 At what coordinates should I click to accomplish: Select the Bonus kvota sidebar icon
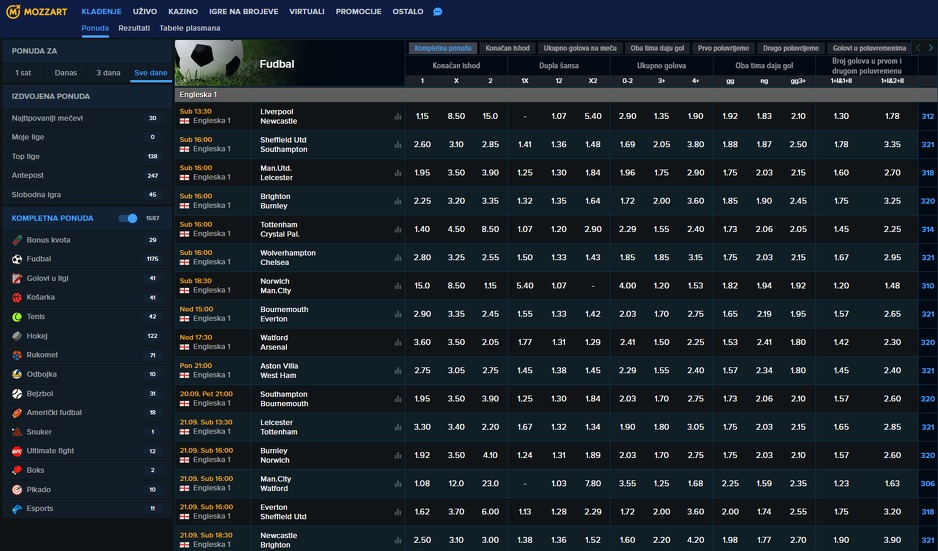point(17,240)
